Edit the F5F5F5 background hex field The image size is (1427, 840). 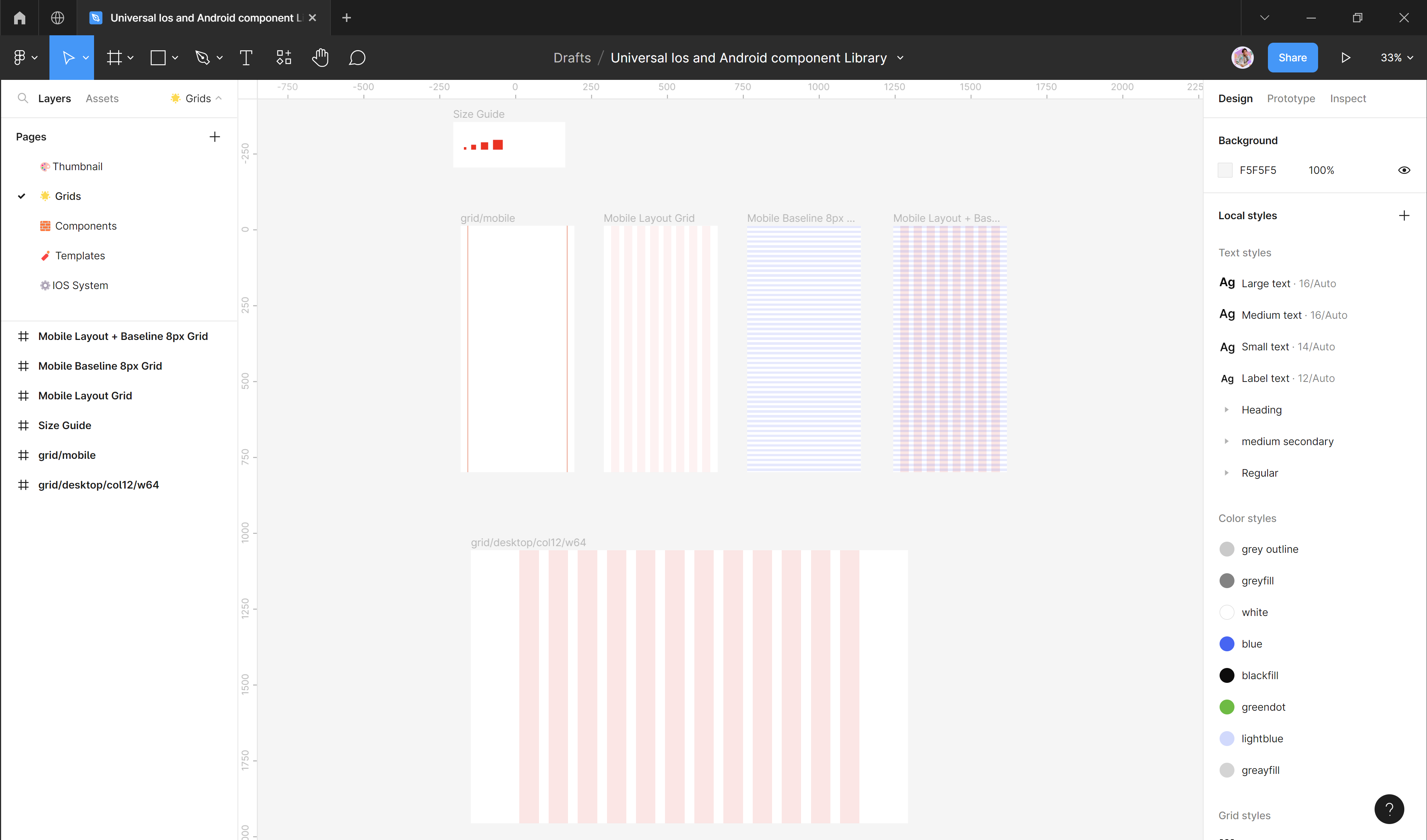(x=1257, y=170)
